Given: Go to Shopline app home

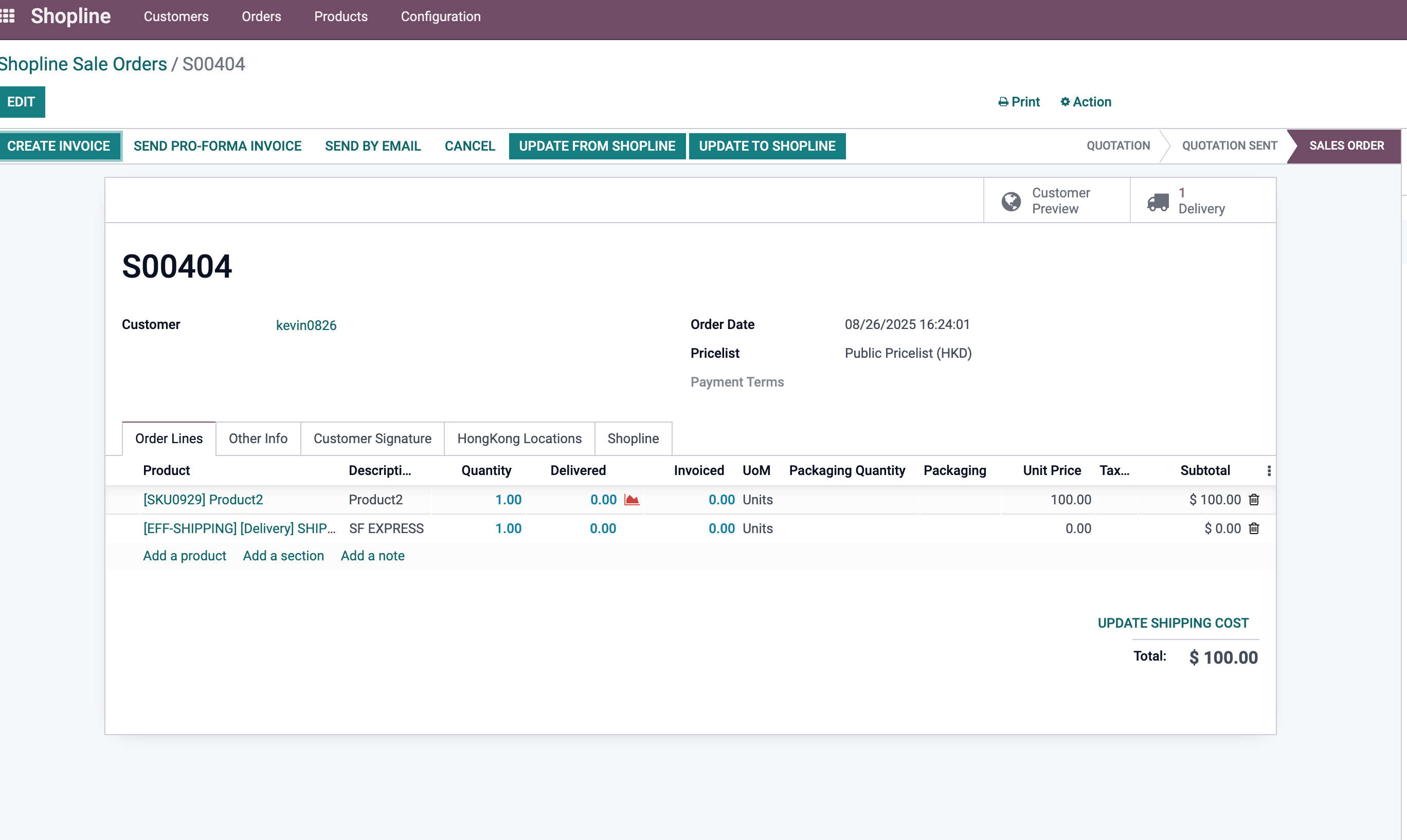Looking at the screenshot, I should click(x=70, y=16).
